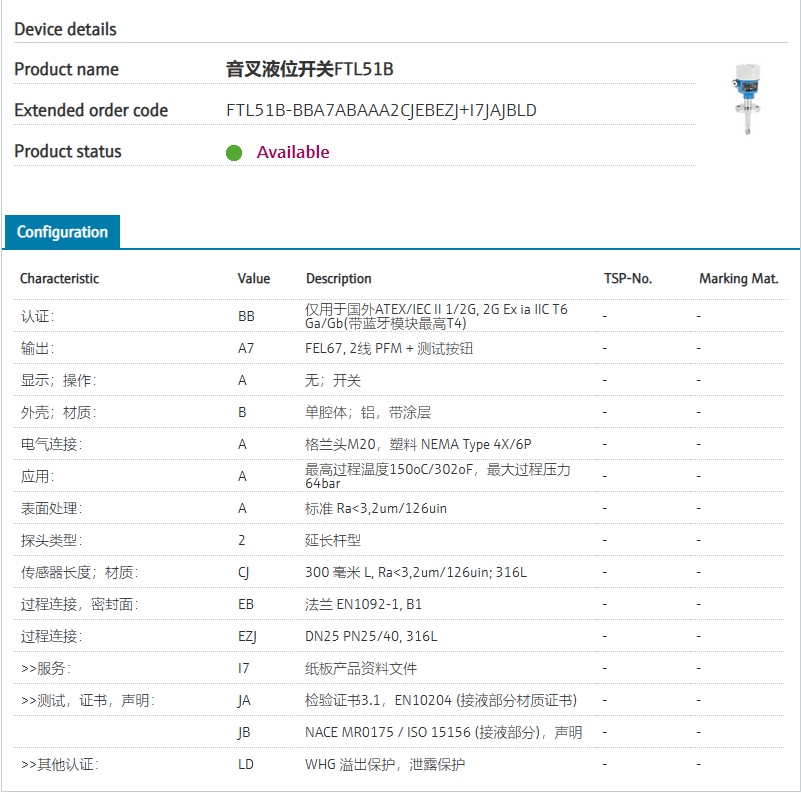This screenshot has height=793, width=801.
Task: Select the Configuration tab
Action: pyautogui.click(x=62, y=232)
